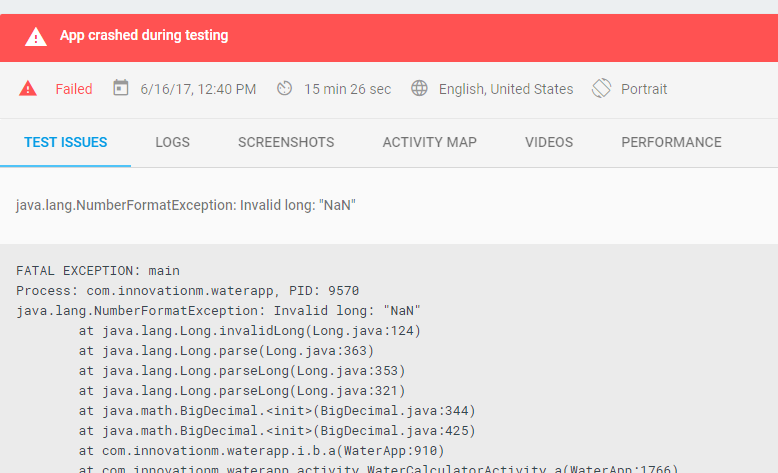The width and height of the screenshot is (778, 473).
Task: View the Performance tab
Action: [671, 142]
